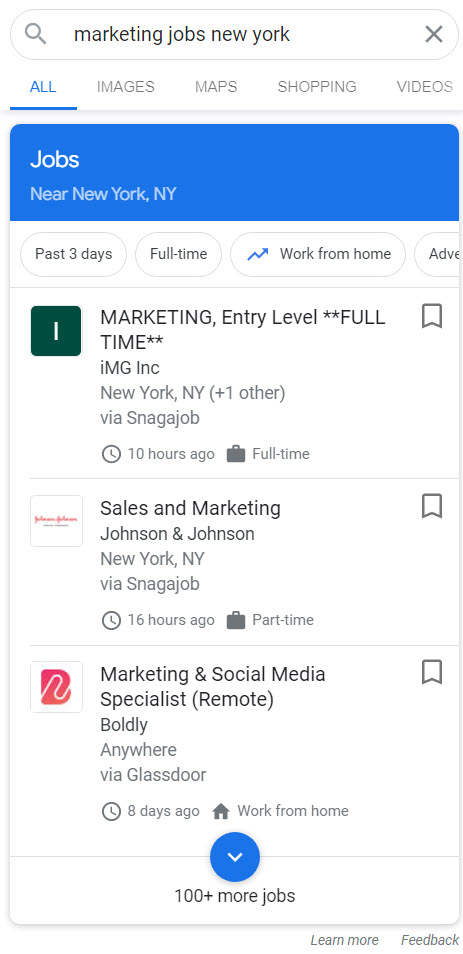Filter by Work from home chip
Viewport: 463px width, 954px height.
pyautogui.click(x=318, y=254)
